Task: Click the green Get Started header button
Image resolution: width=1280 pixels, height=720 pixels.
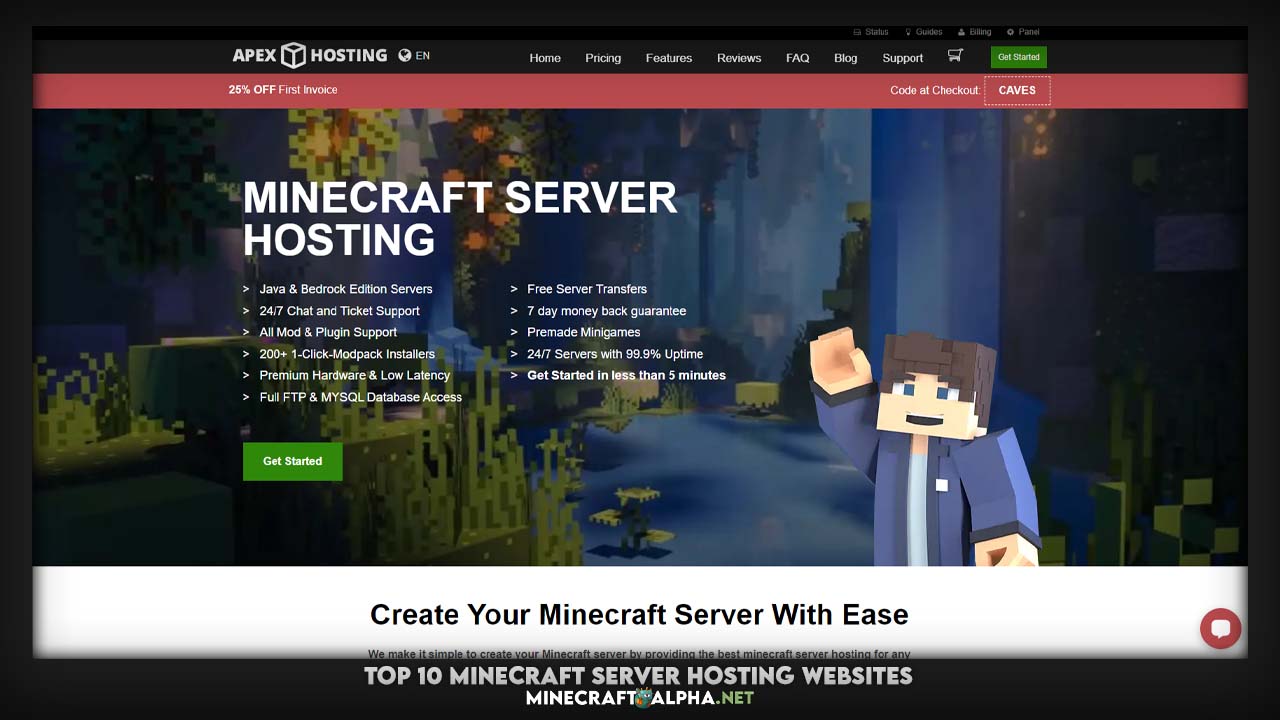Action: pyautogui.click(x=1019, y=57)
